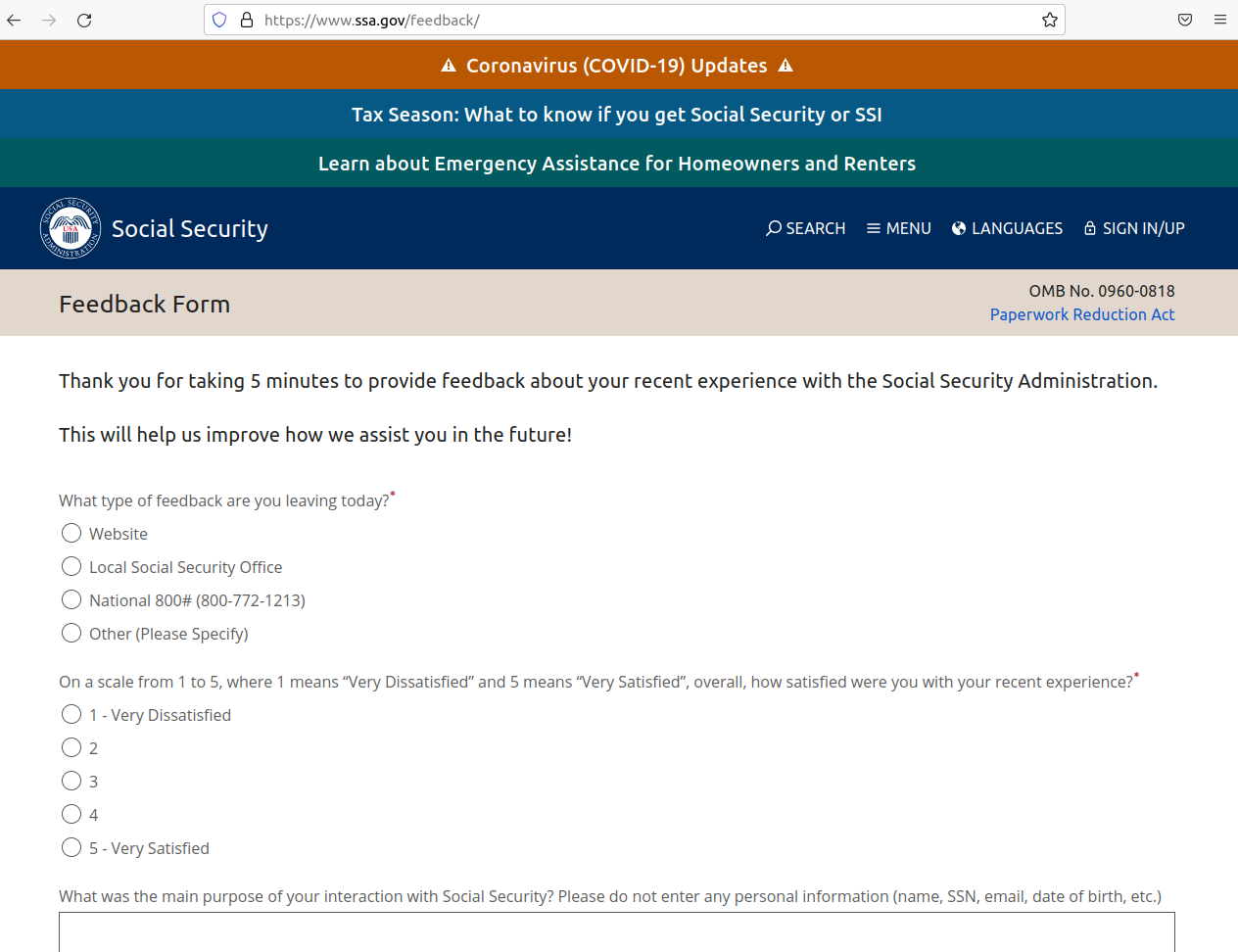Open the Paperwork Reduction Act link

pyautogui.click(x=1082, y=314)
